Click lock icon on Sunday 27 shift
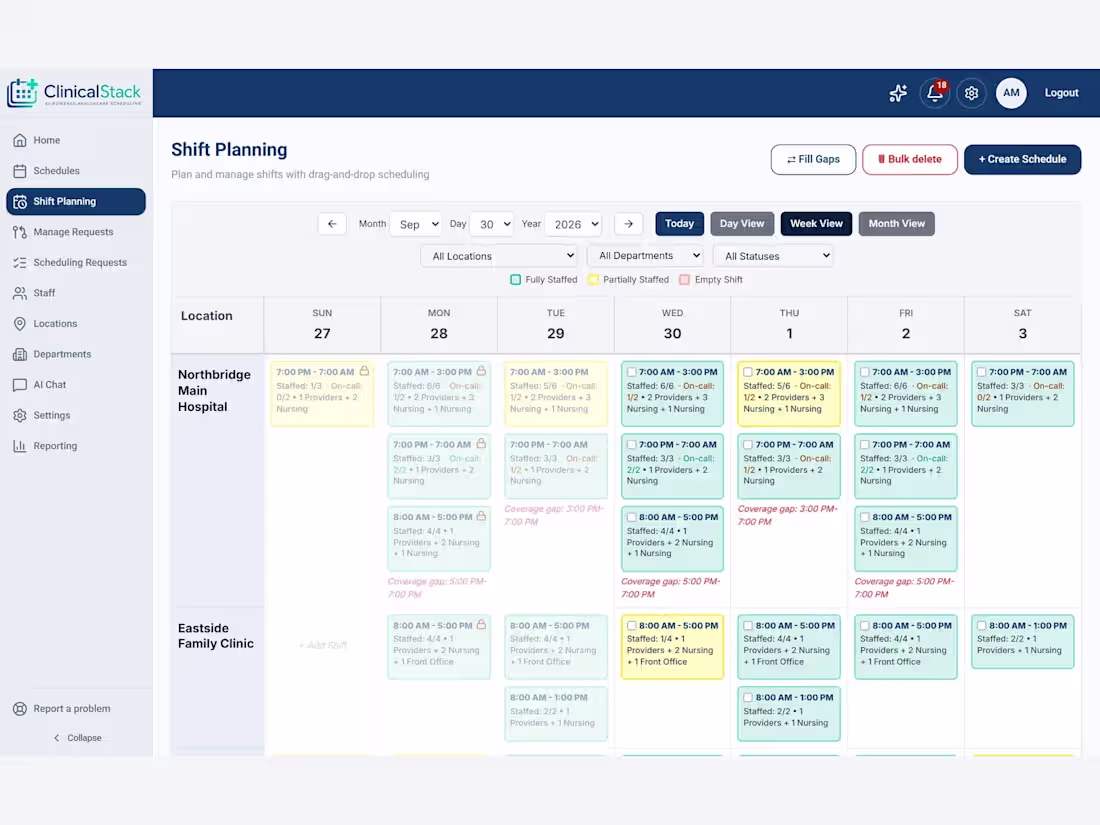1100x825 pixels. point(364,371)
